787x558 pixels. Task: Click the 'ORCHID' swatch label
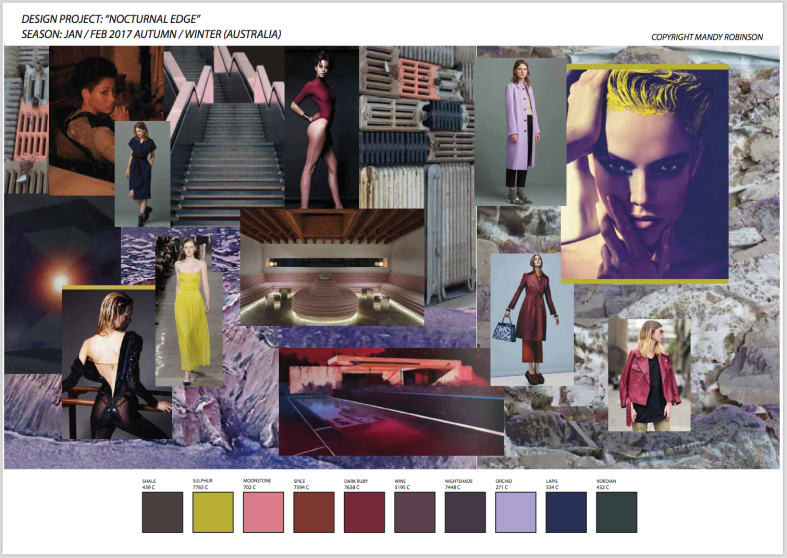pos(504,481)
